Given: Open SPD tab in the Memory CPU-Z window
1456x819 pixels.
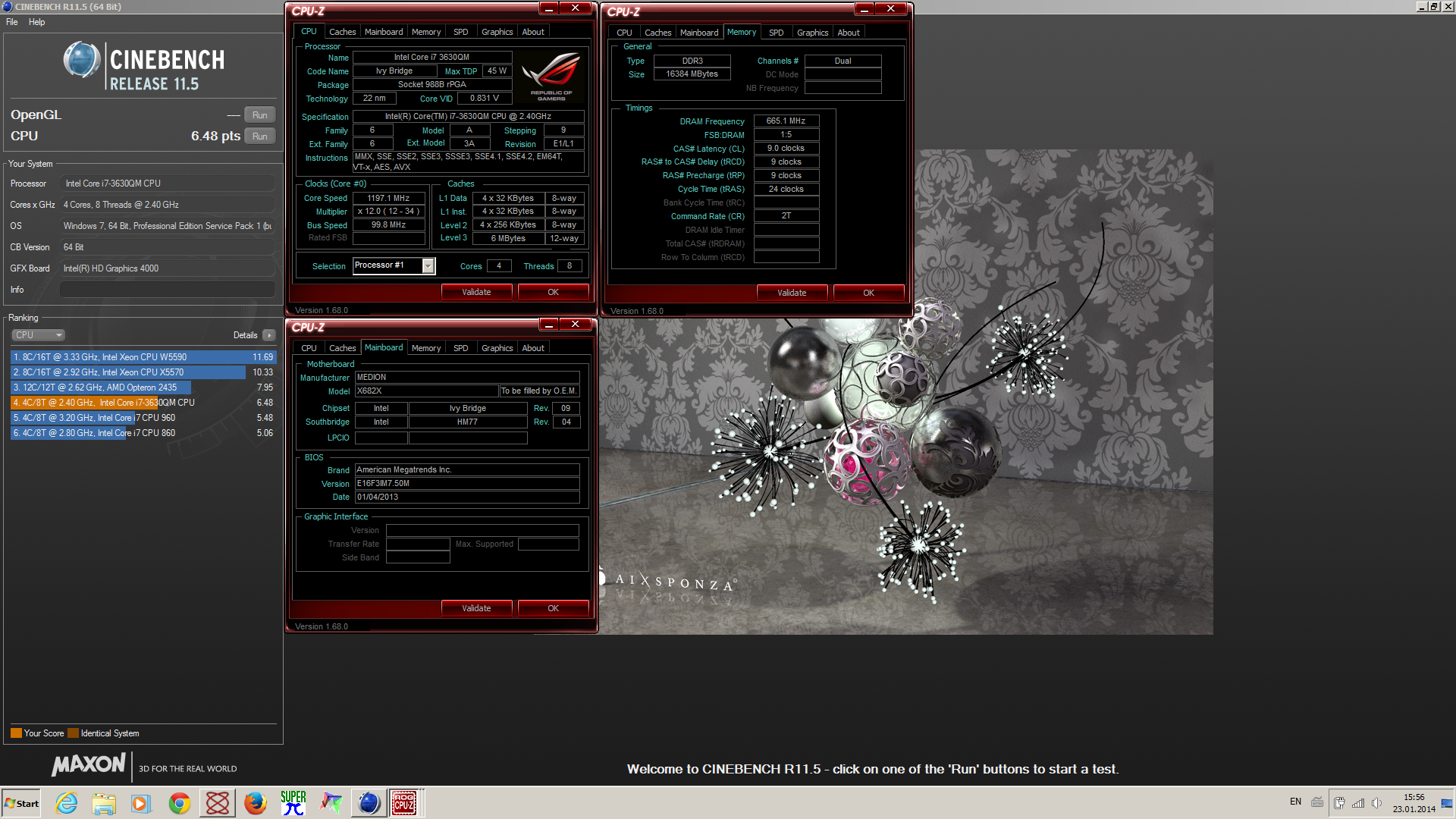Looking at the screenshot, I should (777, 33).
